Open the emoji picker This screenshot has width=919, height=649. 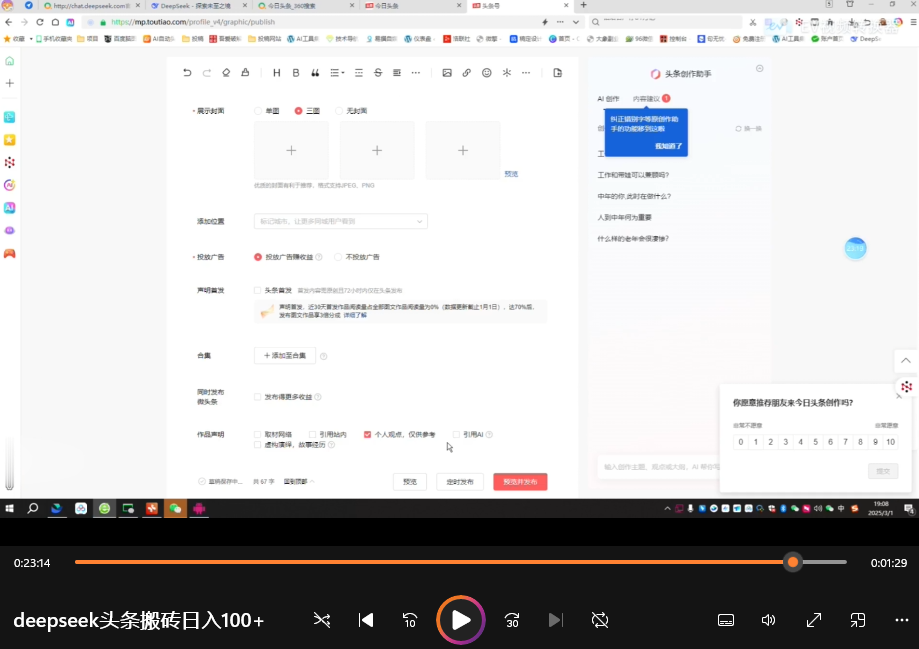(486, 73)
